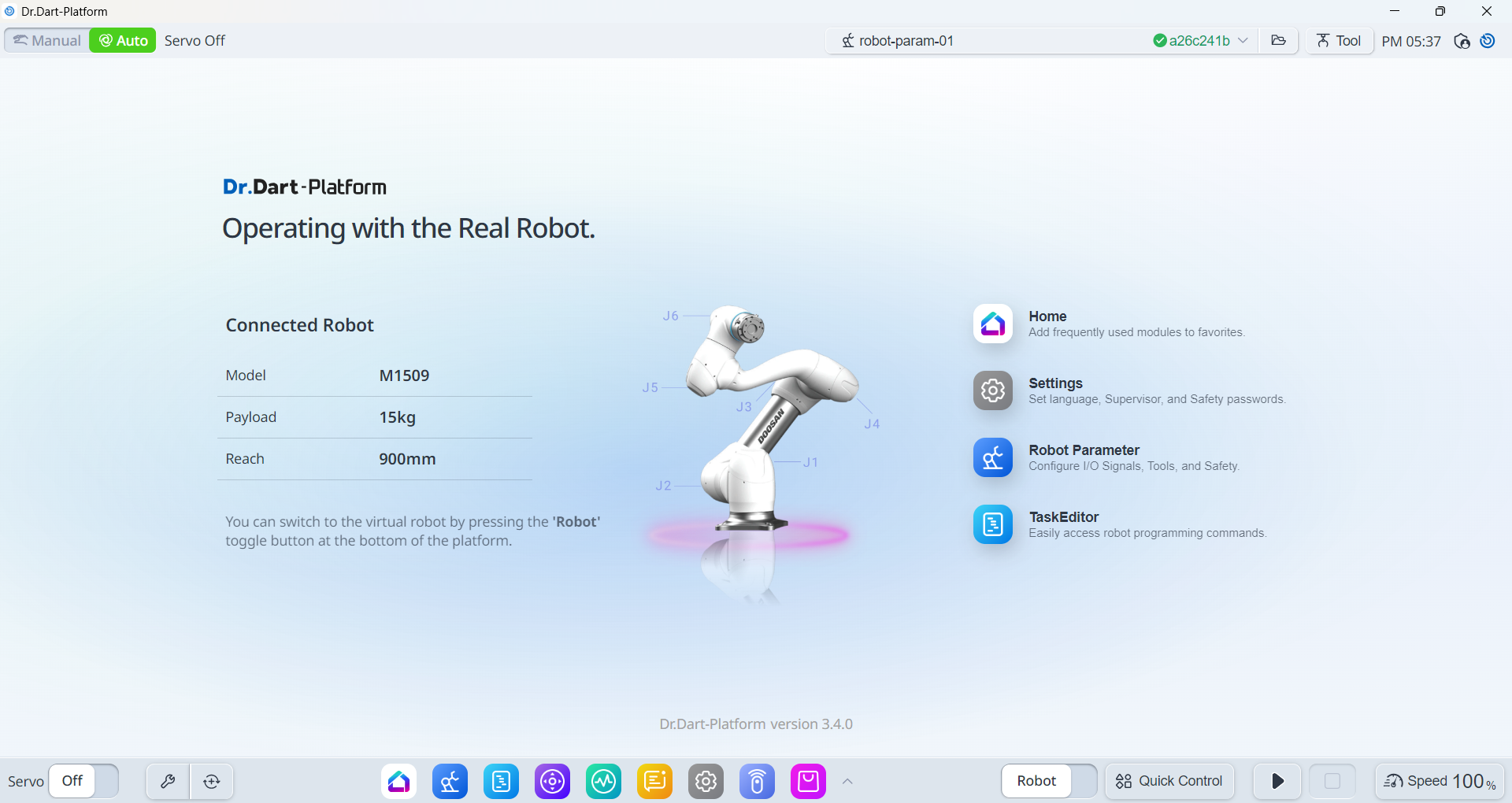Screen dimensions: 1512x803
Task: Open Home from the shortcut list icon
Action: 993,324
